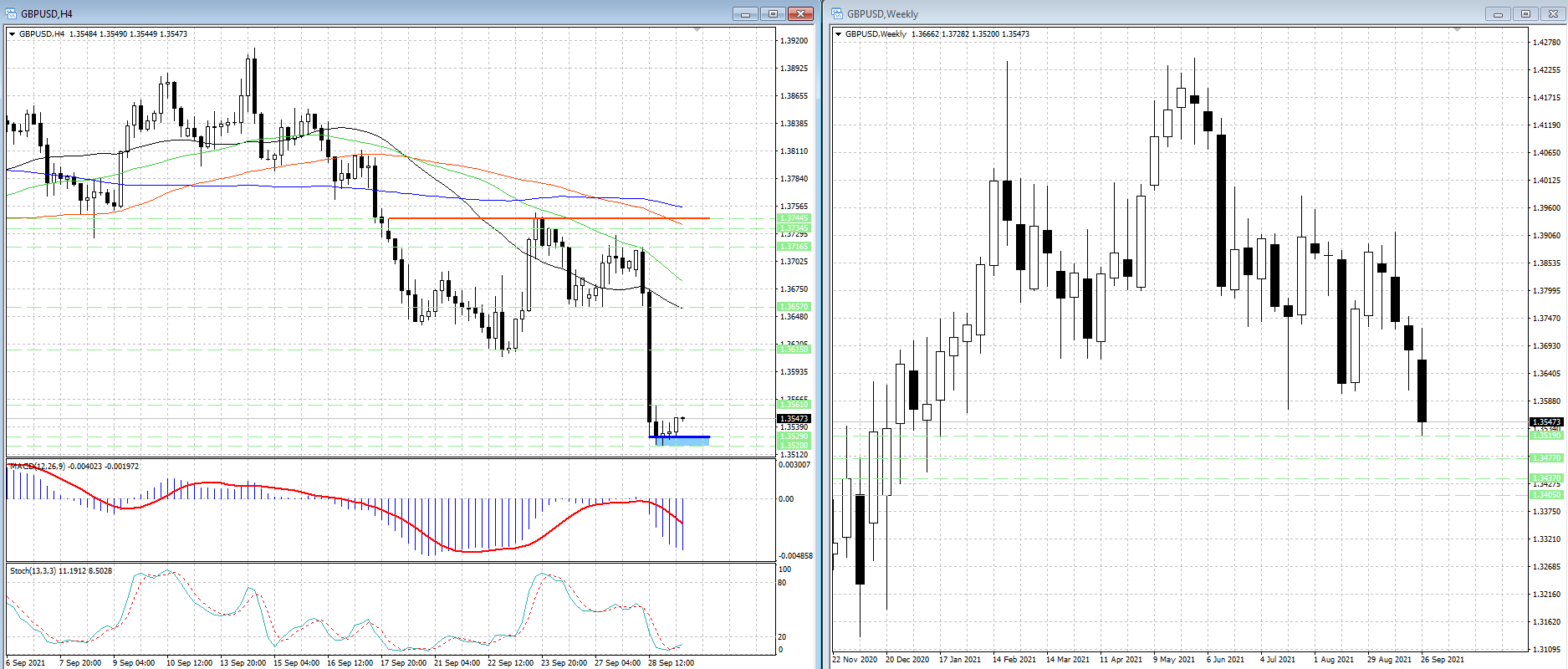Click the current price label 1.35473 on Weekly
Viewport: 1568px width, 669px height.
click(x=1546, y=422)
